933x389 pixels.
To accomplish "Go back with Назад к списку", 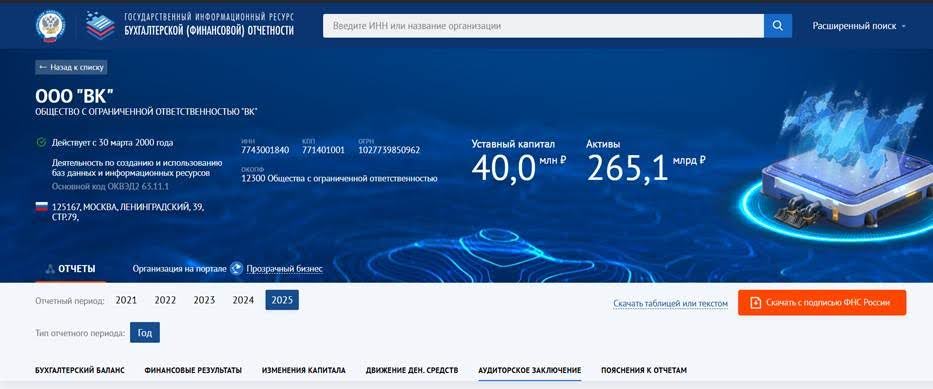I will tap(71, 68).
